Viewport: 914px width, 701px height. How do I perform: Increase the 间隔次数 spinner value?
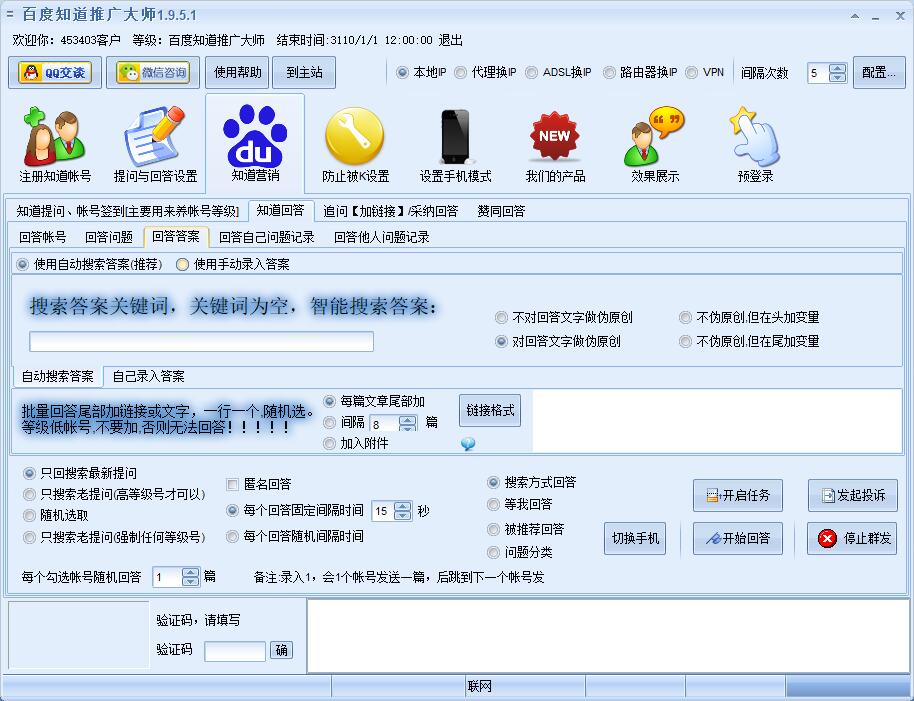coord(838,68)
